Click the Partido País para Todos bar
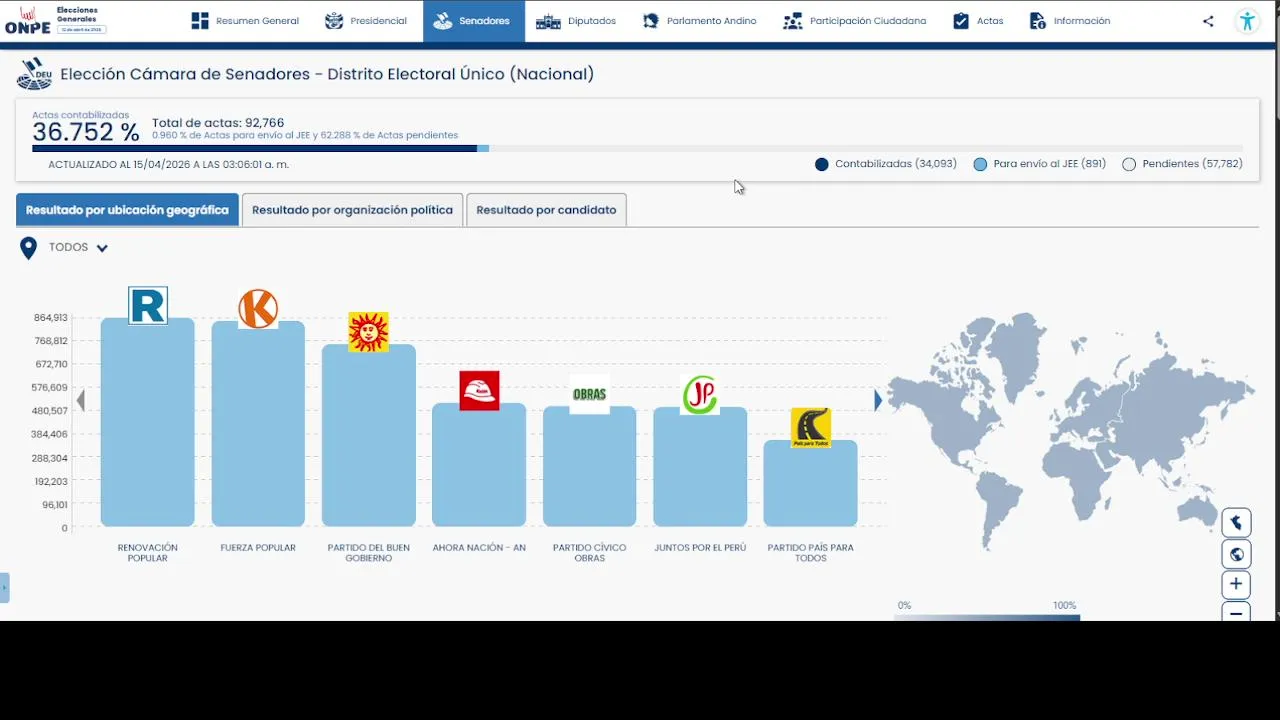The height and width of the screenshot is (720, 1280). click(811, 483)
